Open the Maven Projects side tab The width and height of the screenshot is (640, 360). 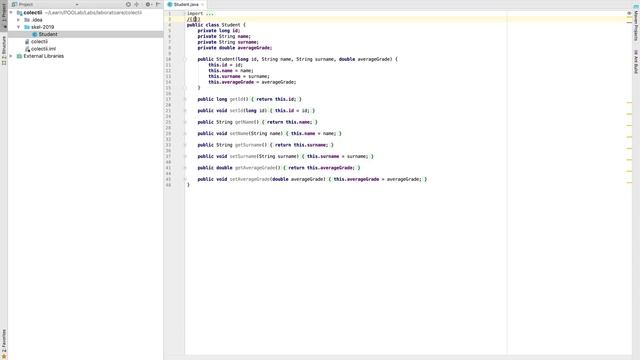click(x=636, y=23)
